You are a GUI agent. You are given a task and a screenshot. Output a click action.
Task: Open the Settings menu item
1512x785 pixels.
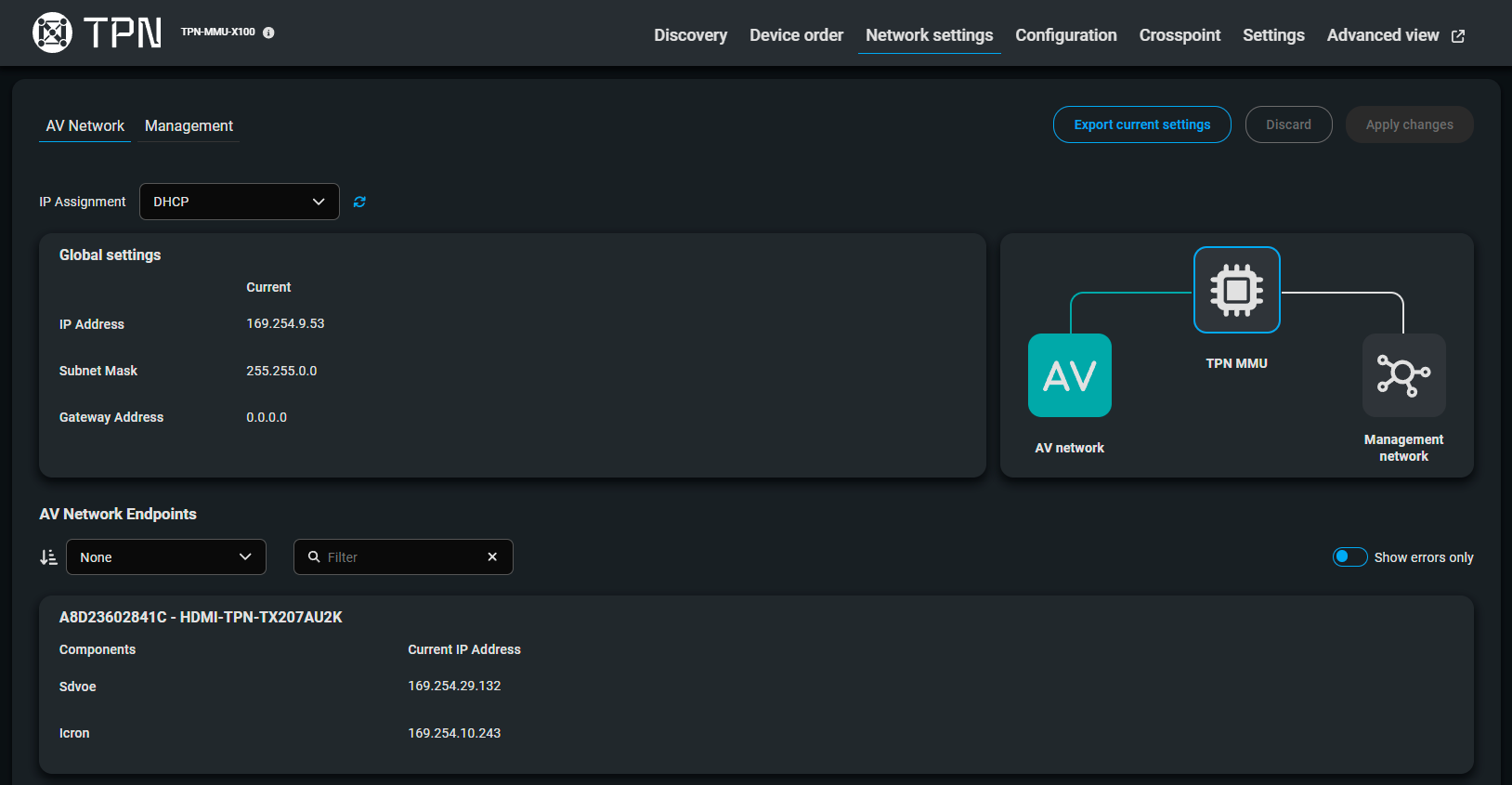coord(1273,35)
